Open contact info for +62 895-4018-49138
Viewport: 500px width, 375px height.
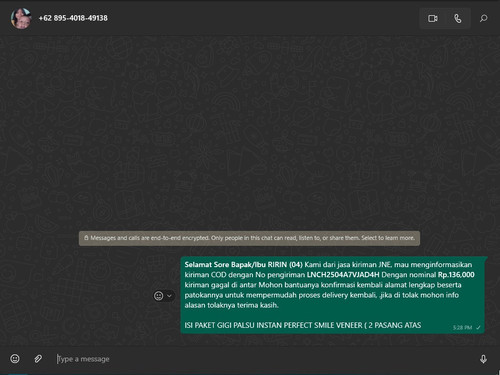pyautogui.click(x=73, y=18)
